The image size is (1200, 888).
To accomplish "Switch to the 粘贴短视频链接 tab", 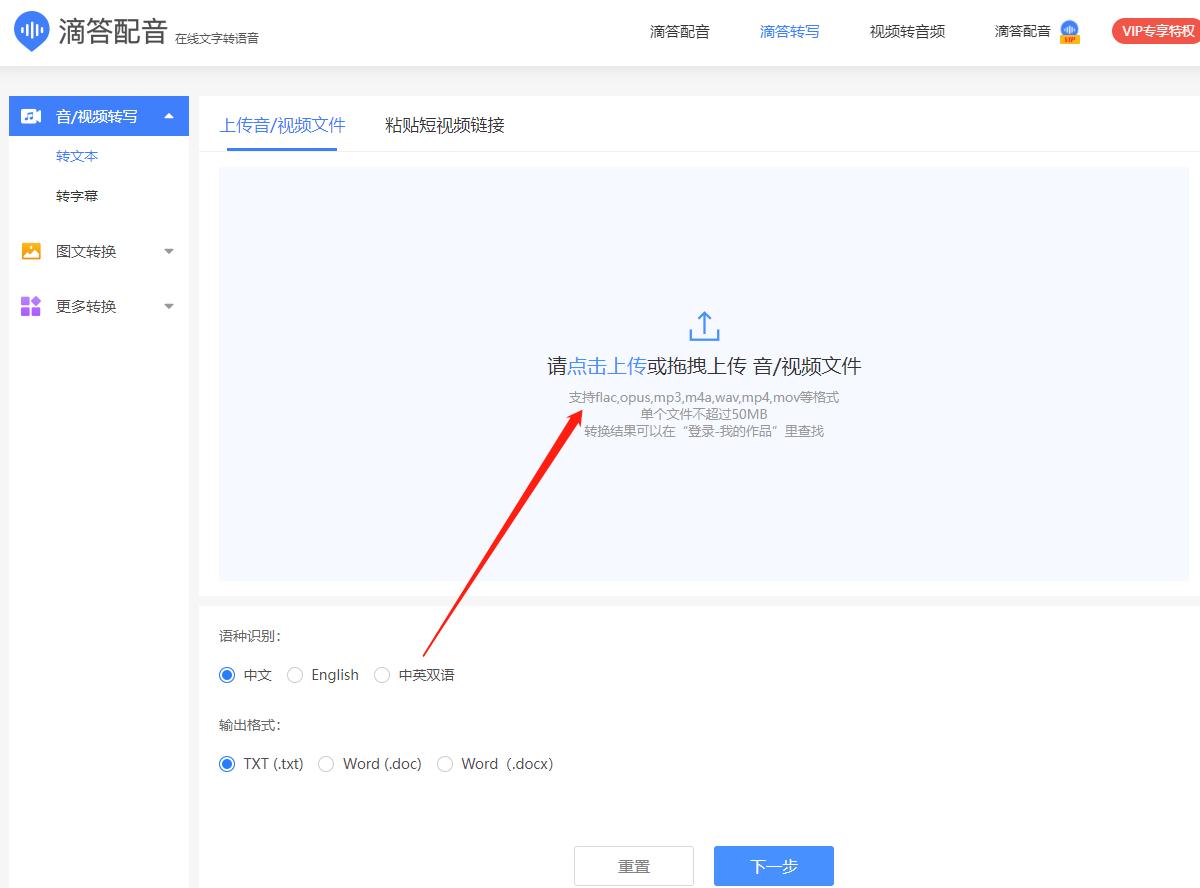I will (443, 126).
